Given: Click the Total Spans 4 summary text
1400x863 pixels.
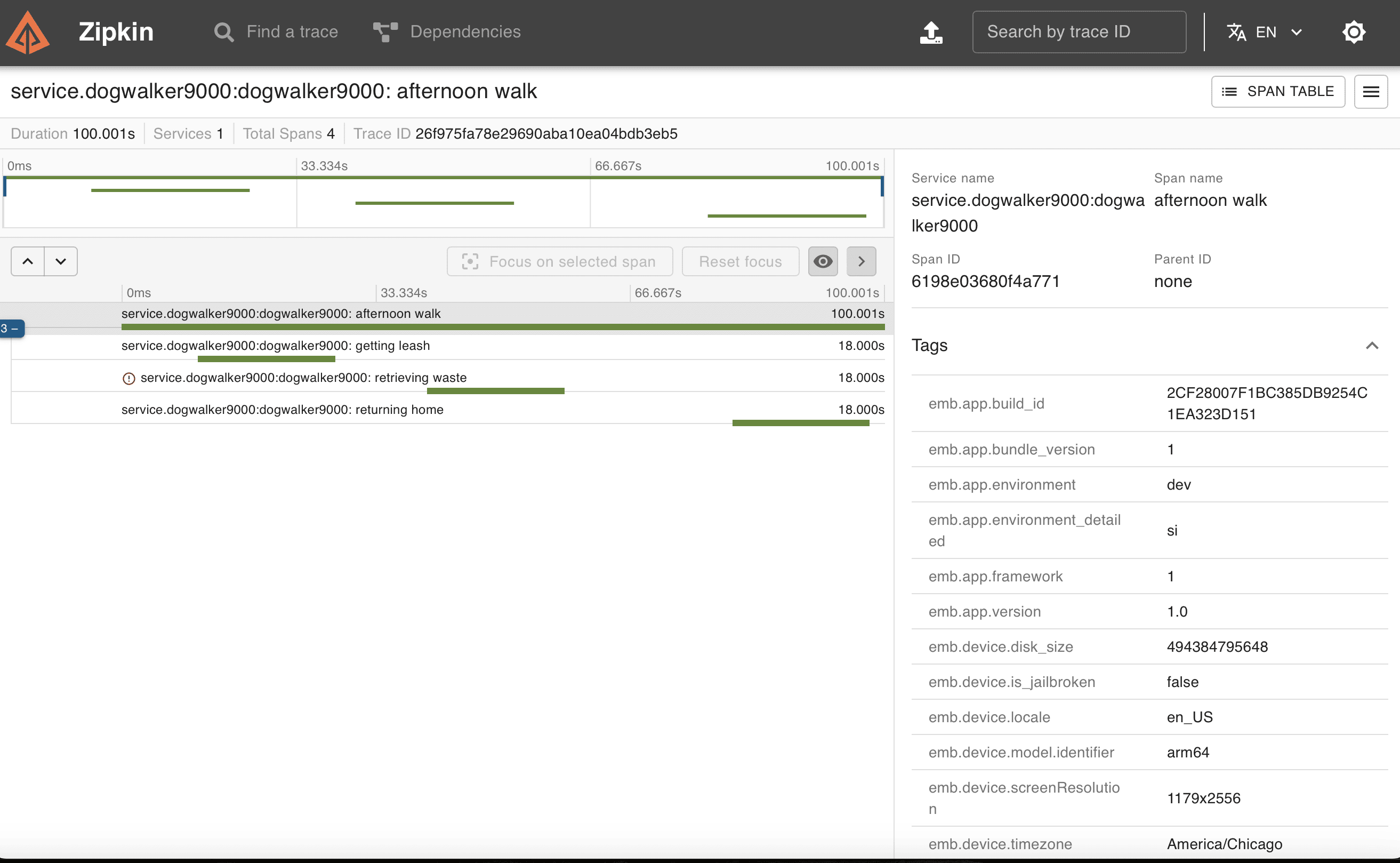Looking at the screenshot, I should pyautogui.click(x=288, y=133).
